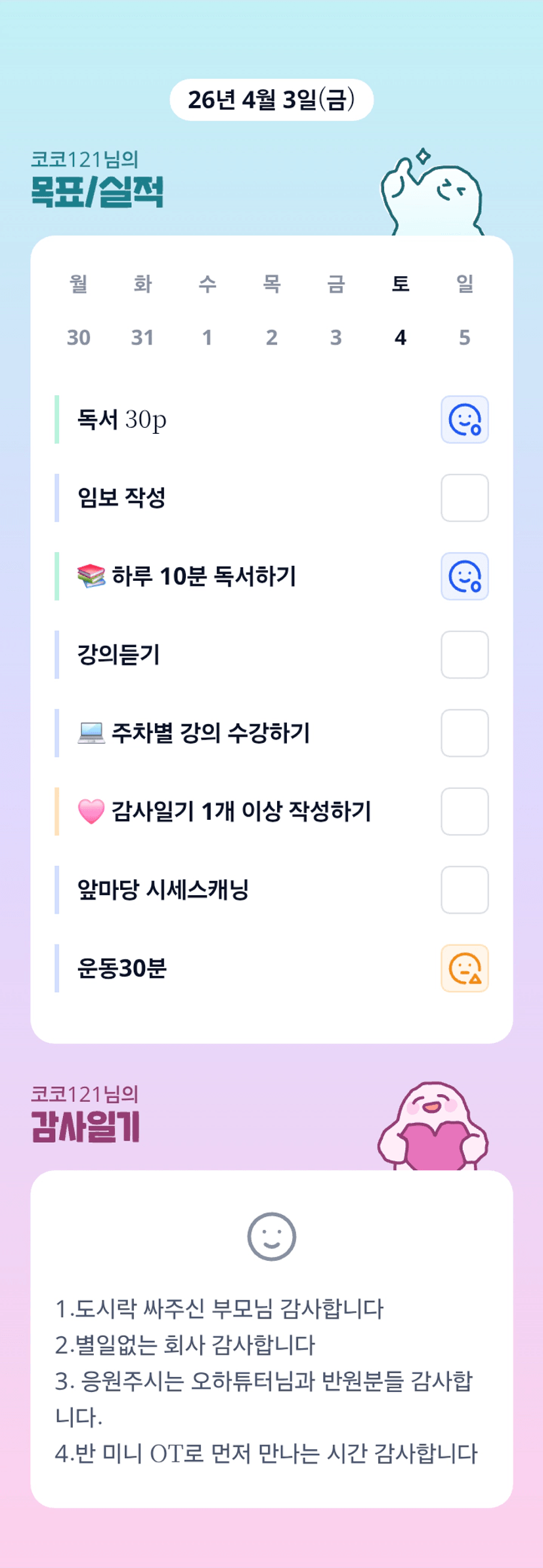Select Saturday the 4th in the week row
Screen dimensions: 543x1568
400,337
